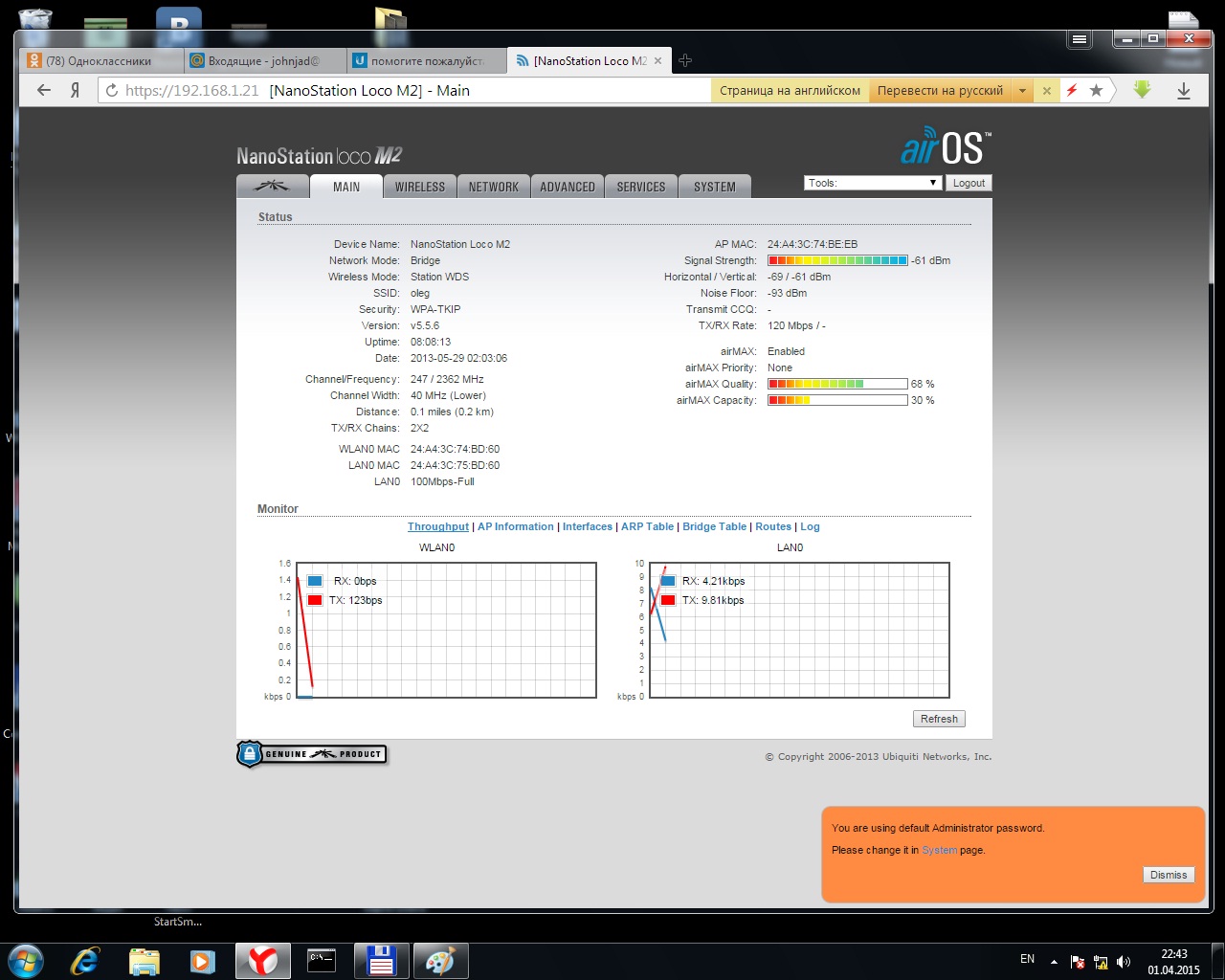1225x980 pixels.
Task: Click the floppy disk taskbar icon
Action: coord(381,960)
